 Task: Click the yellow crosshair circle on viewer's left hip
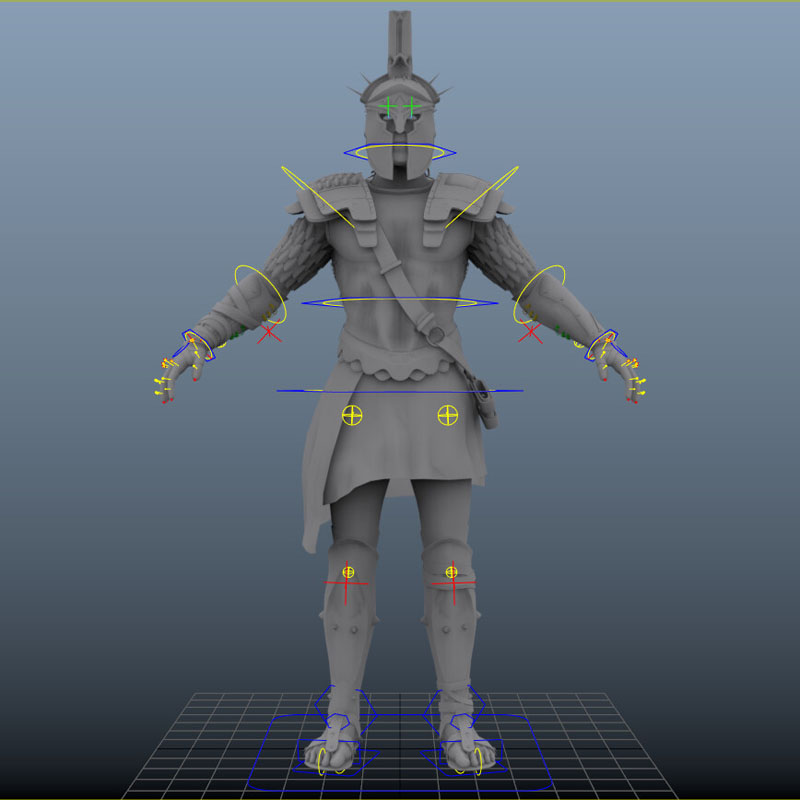[351, 414]
